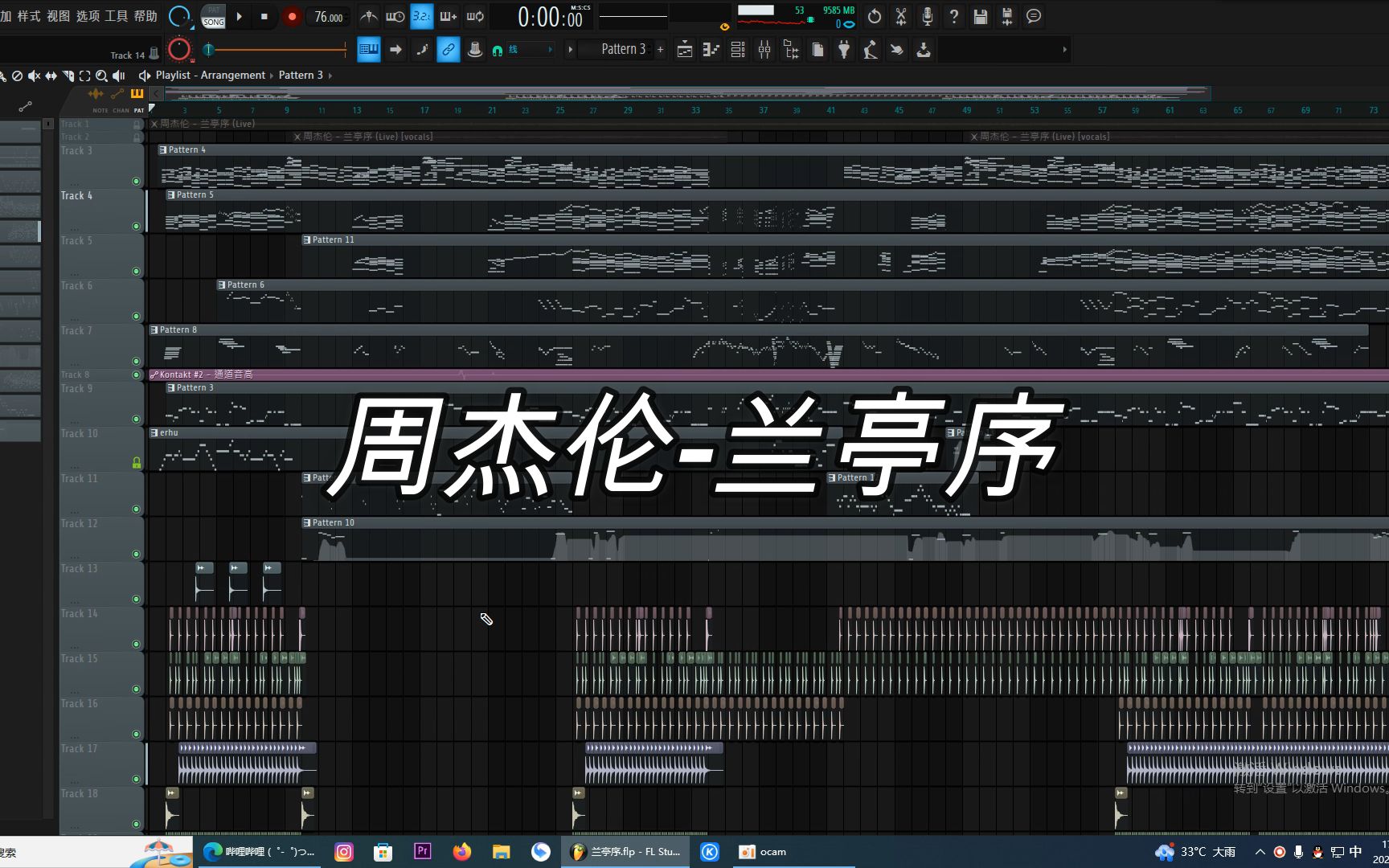Viewport: 1389px width, 868px height.
Task: Unlock Track 10 via green padlock
Action: click(x=137, y=463)
